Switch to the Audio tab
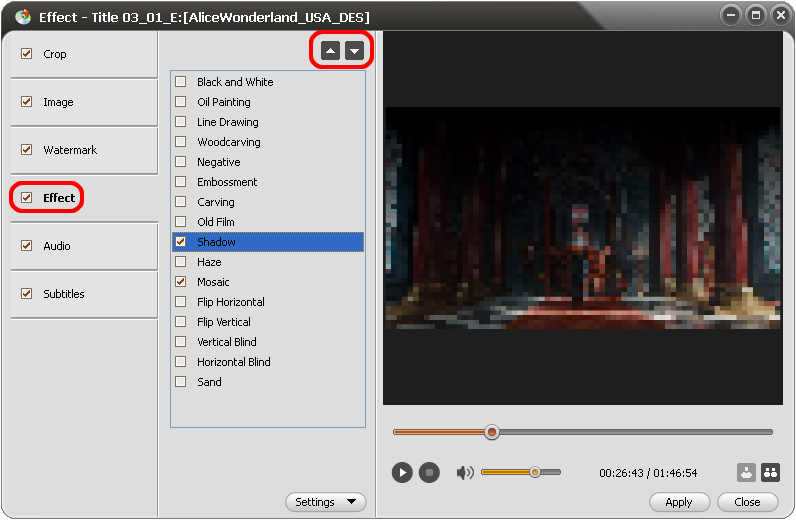The image size is (796, 520). tap(84, 246)
